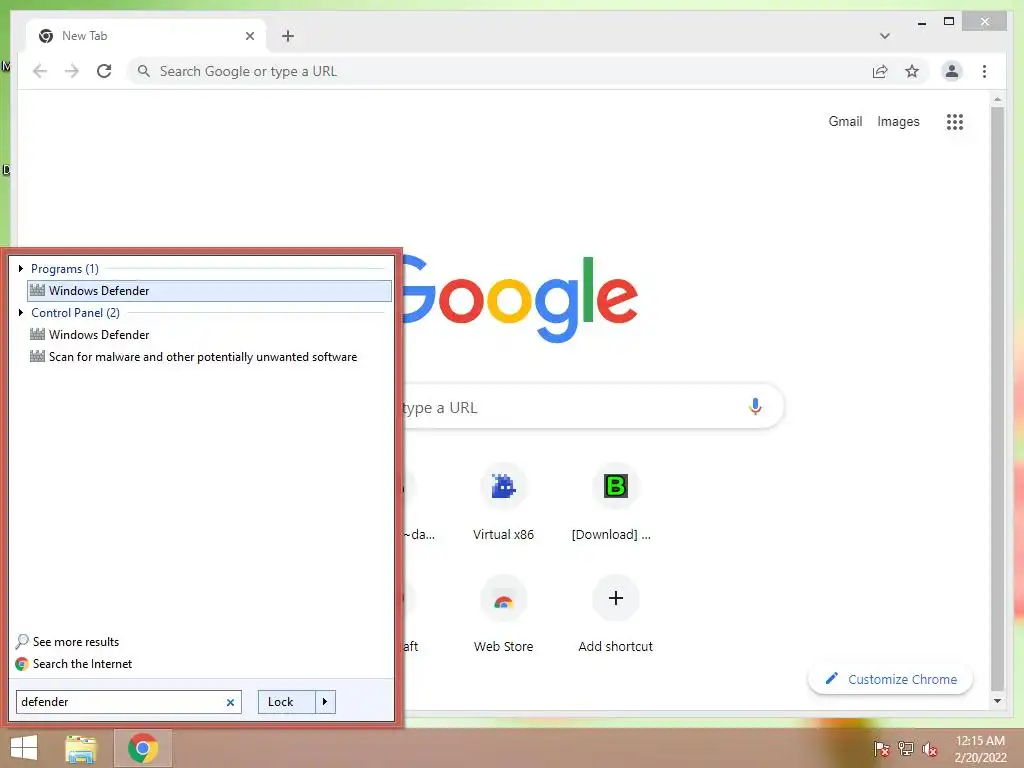The height and width of the screenshot is (768, 1024).
Task: Select the New Tab tab
Action: point(145,36)
